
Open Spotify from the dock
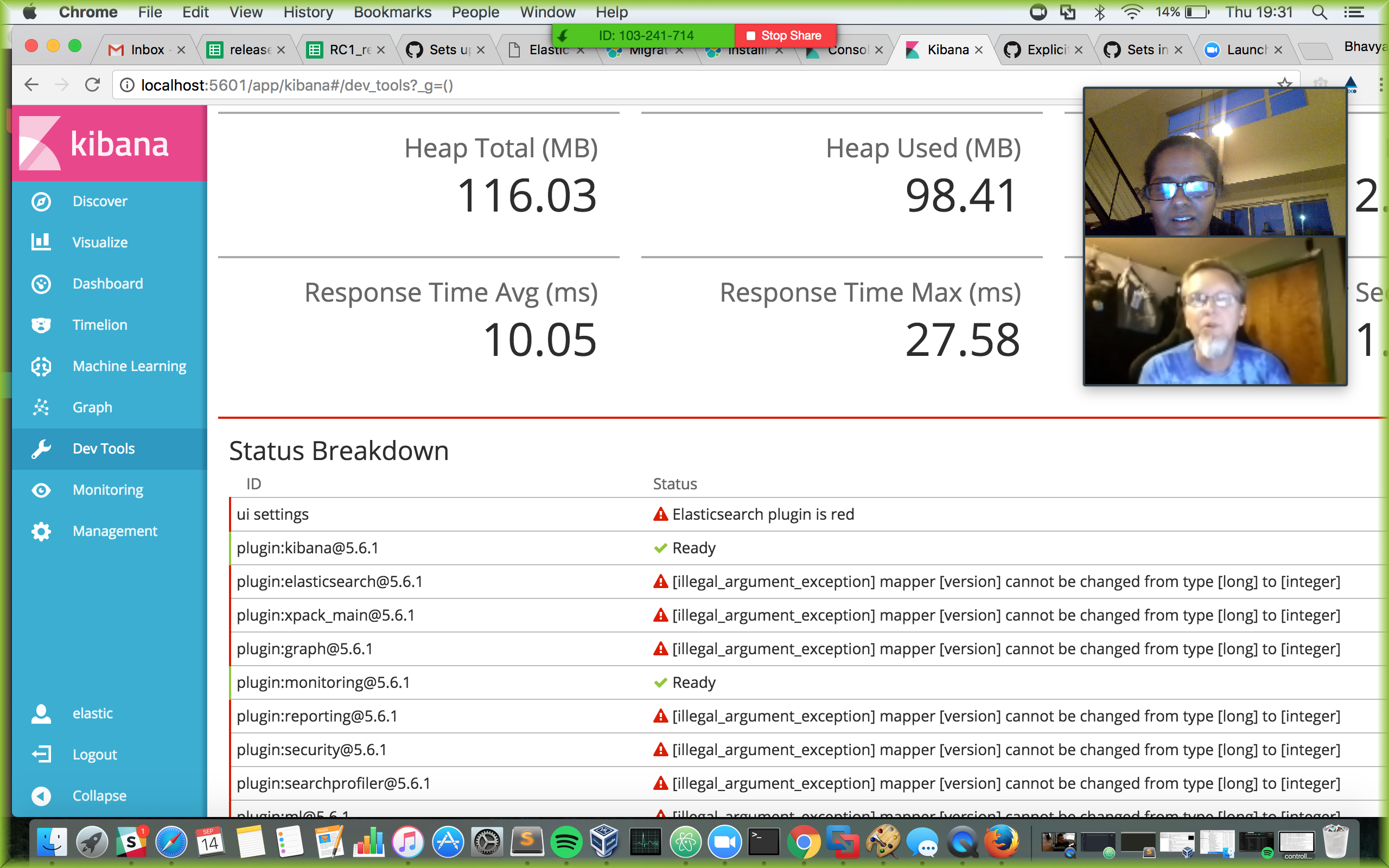click(x=566, y=843)
